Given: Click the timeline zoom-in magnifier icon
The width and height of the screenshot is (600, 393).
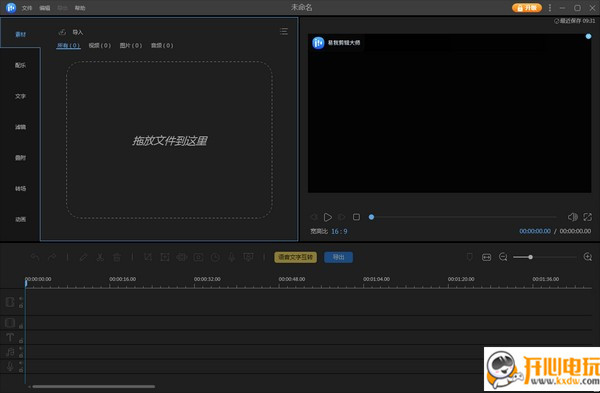Looking at the screenshot, I should click(588, 257).
